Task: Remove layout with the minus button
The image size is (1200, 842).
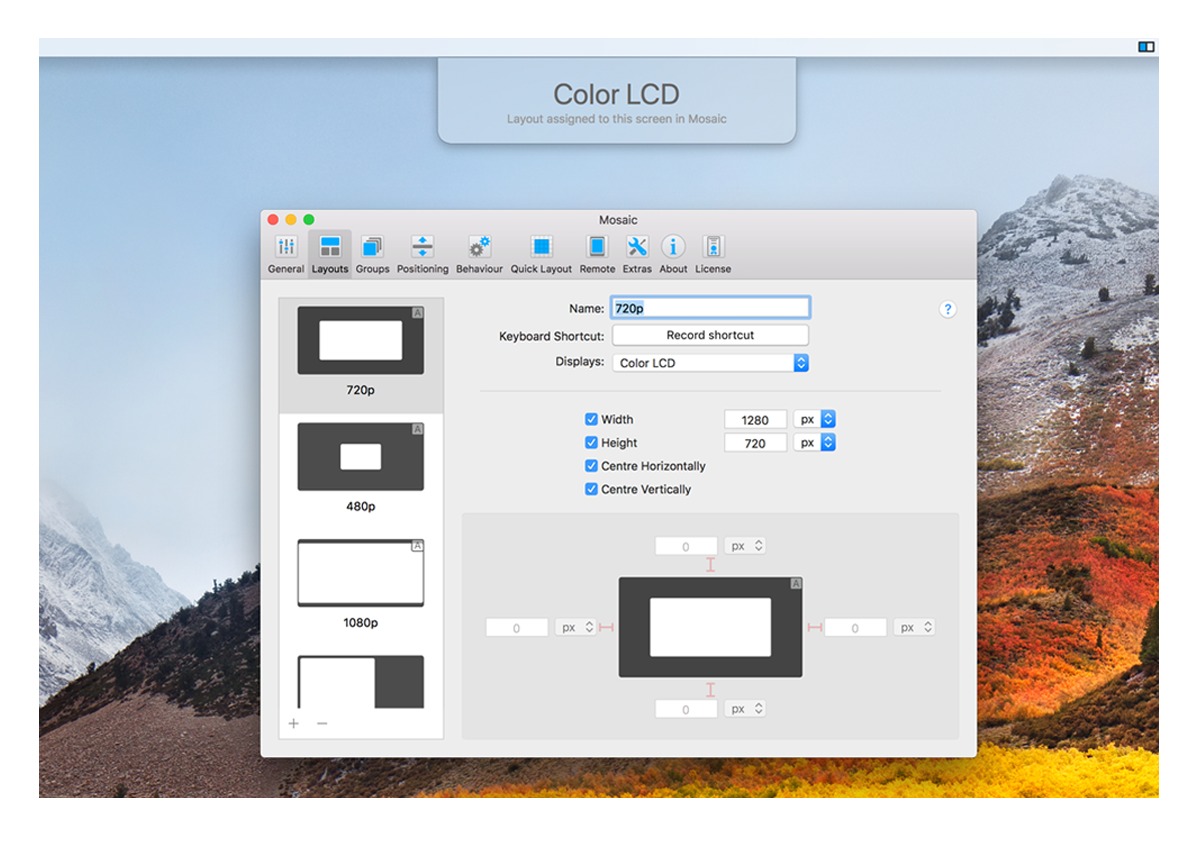Action: pos(322,723)
